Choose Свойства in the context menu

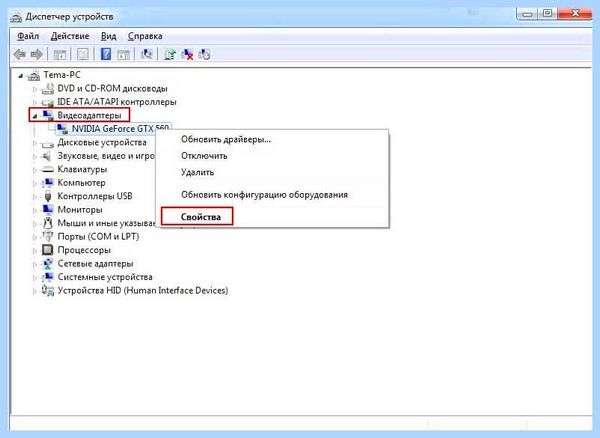pyautogui.click(x=201, y=217)
